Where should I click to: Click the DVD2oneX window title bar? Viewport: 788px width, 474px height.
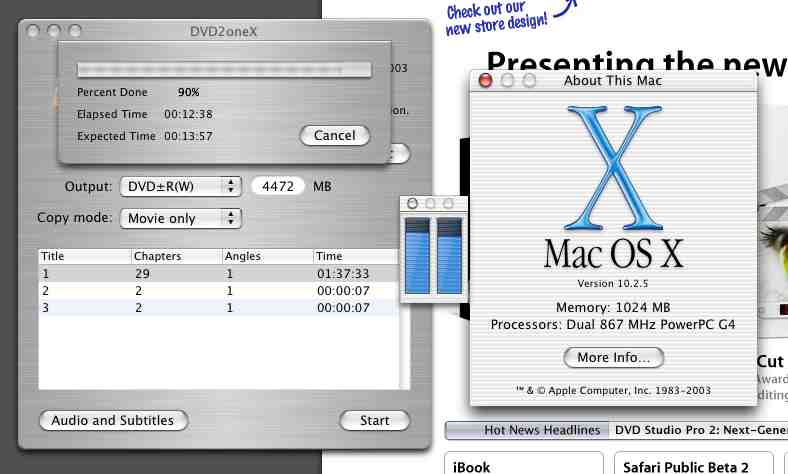tap(224, 31)
